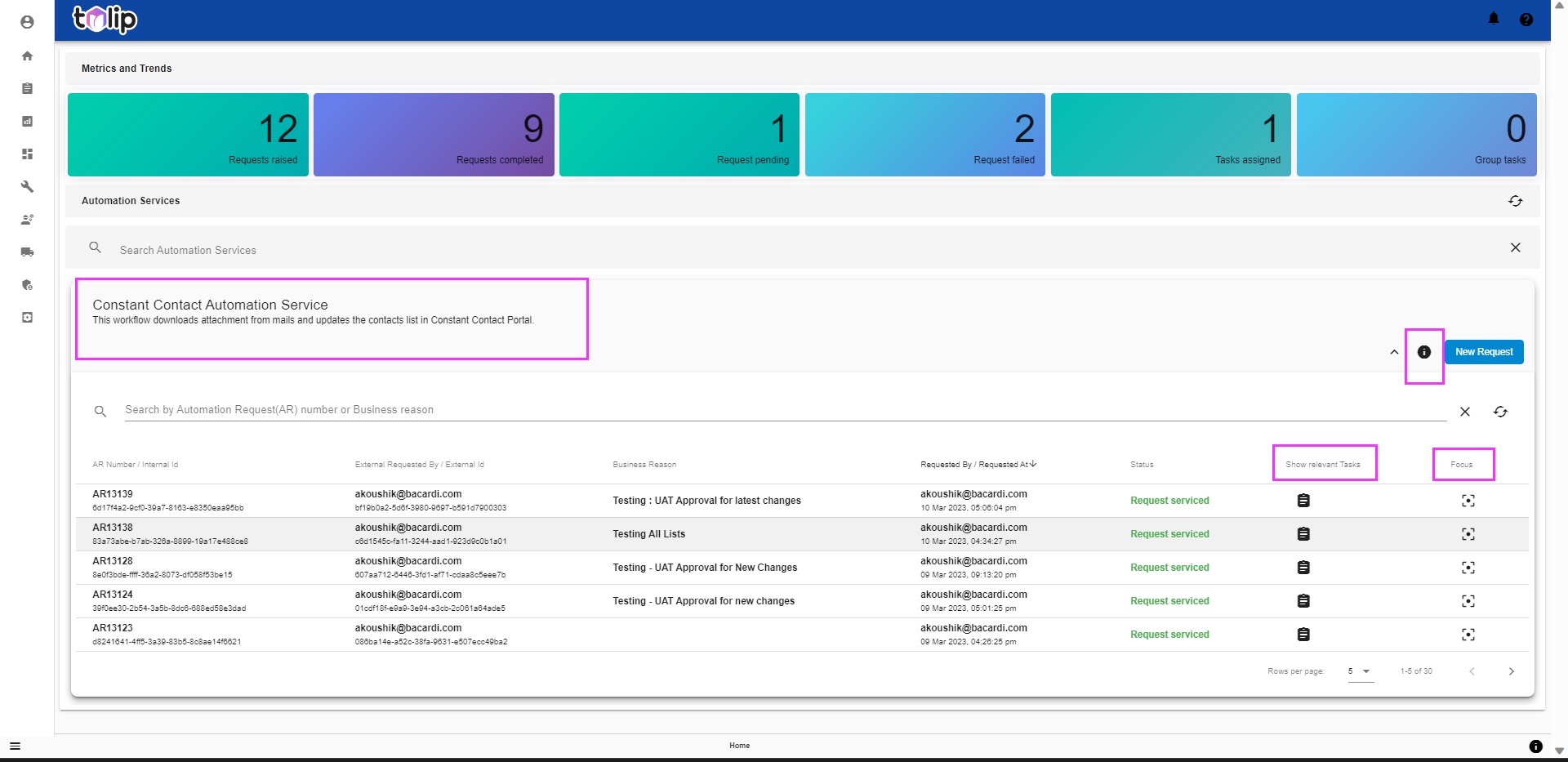Open the dashboard tiles icon in sidebar

click(x=27, y=154)
